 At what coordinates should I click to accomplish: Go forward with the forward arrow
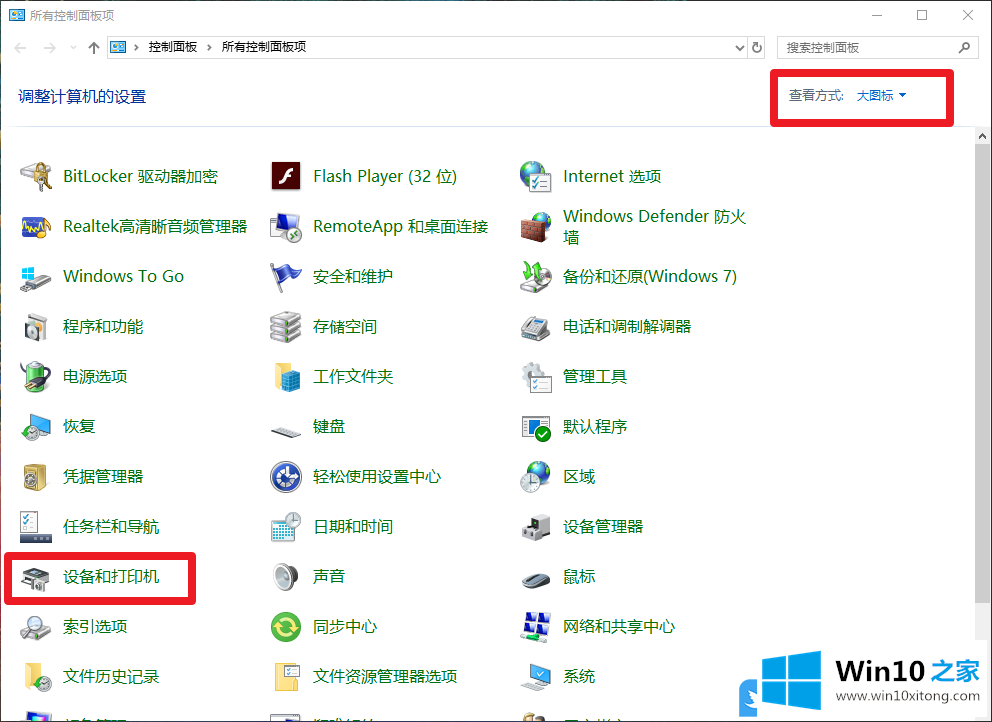pos(49,47)
